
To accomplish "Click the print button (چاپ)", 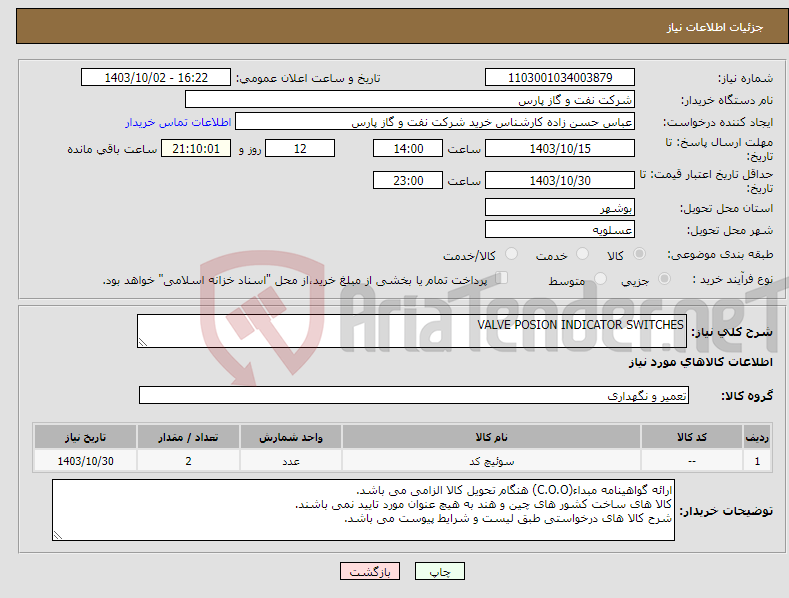I will pos(440,571).
